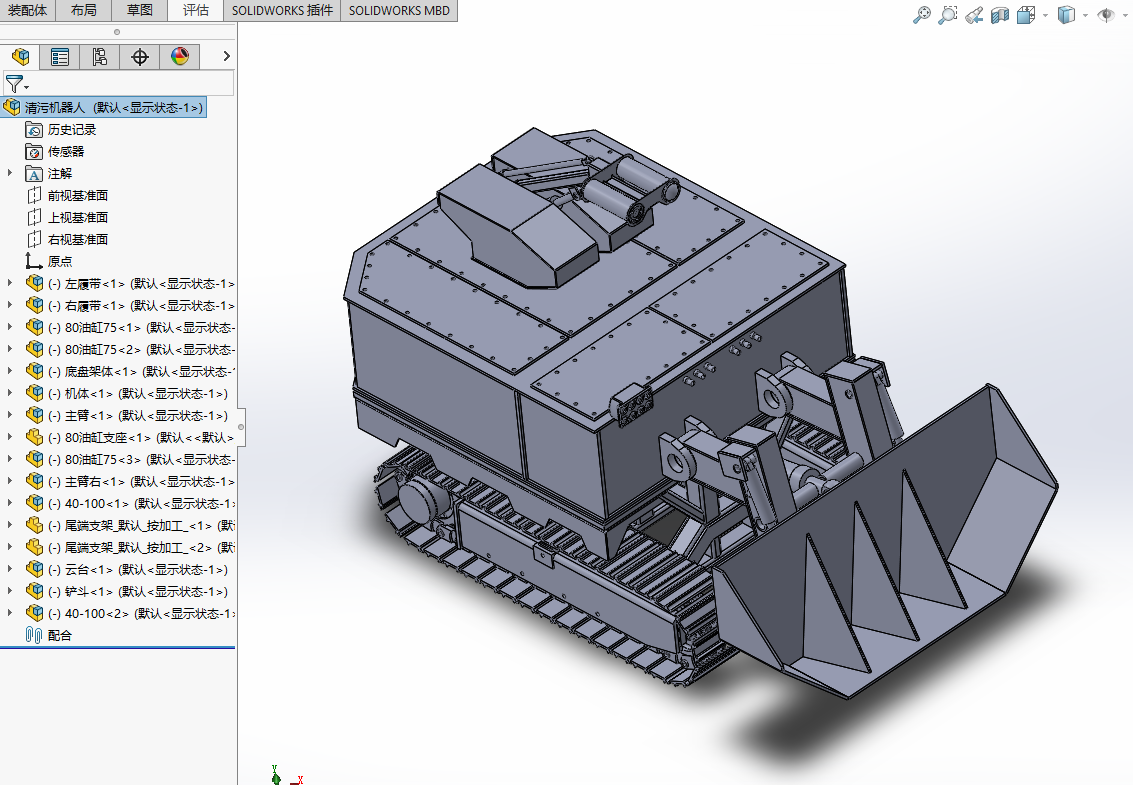Select the 清污机器人 root assembly node
The width and height of the screenshot is (1133, 785).
(x=104, y=108)
